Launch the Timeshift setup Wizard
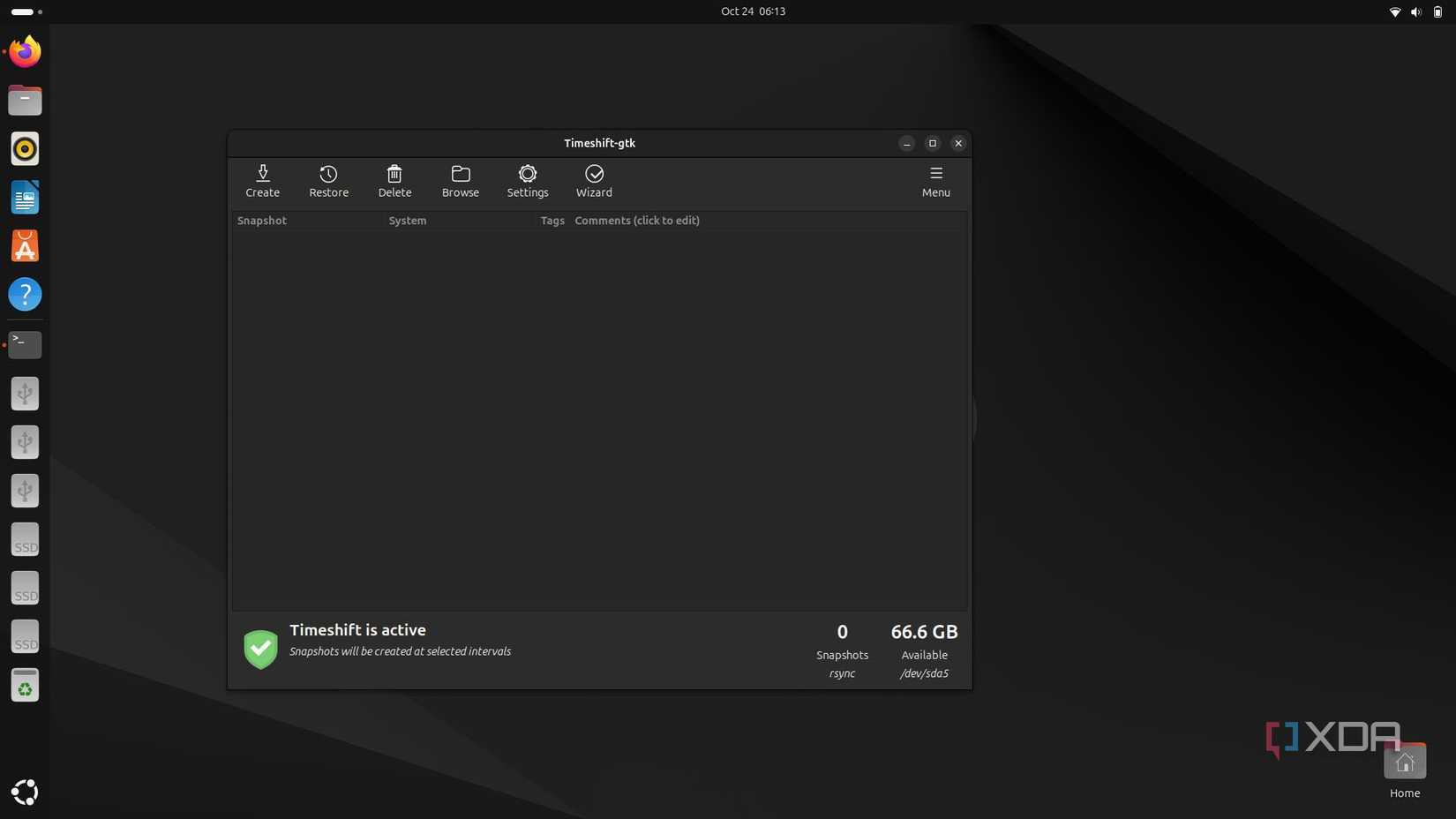1456x819 pixels. [593, 181]
